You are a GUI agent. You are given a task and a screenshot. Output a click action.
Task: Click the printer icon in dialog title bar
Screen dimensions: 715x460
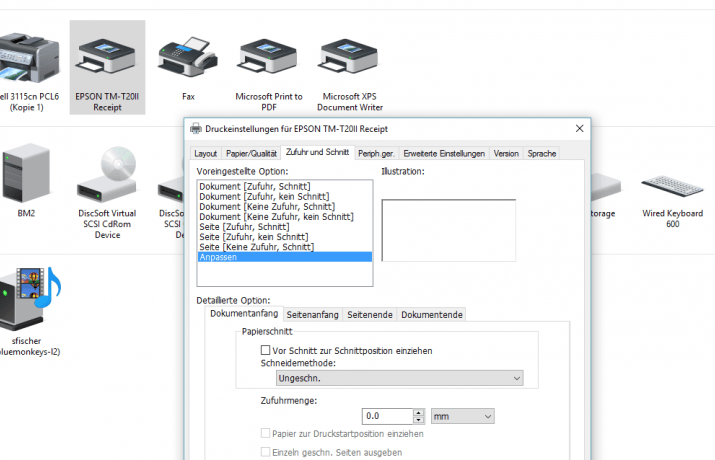[x=196, y=129]
